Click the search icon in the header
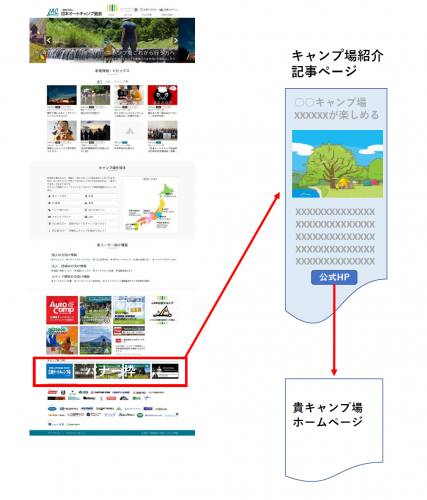 (136, 10)
